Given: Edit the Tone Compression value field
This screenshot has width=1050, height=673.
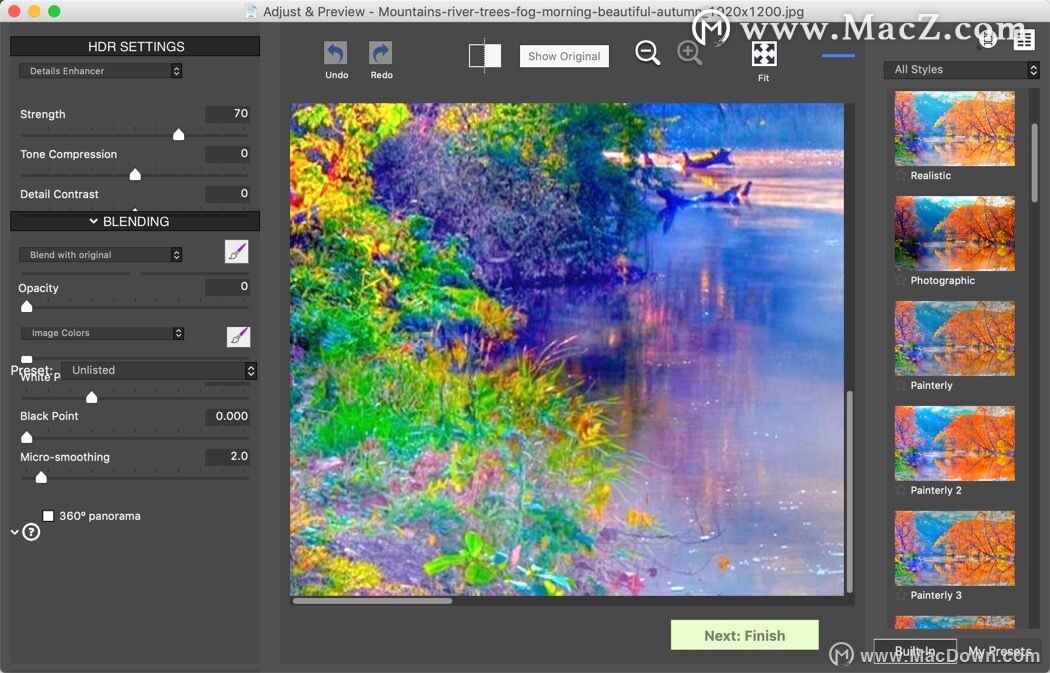Looking at the screenshot, I should (x=227, y=154).
